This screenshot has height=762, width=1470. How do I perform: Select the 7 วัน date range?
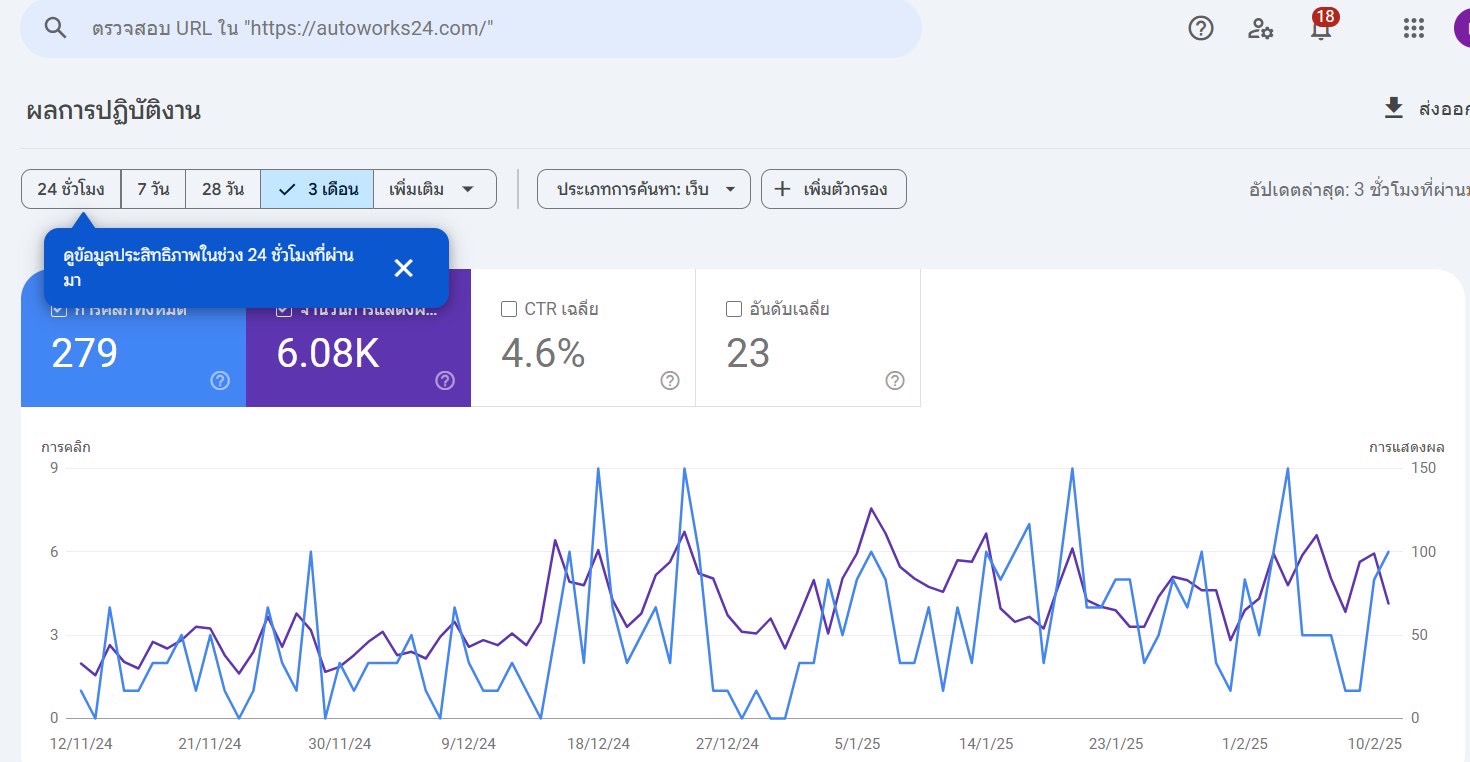(x=153, y=189)
